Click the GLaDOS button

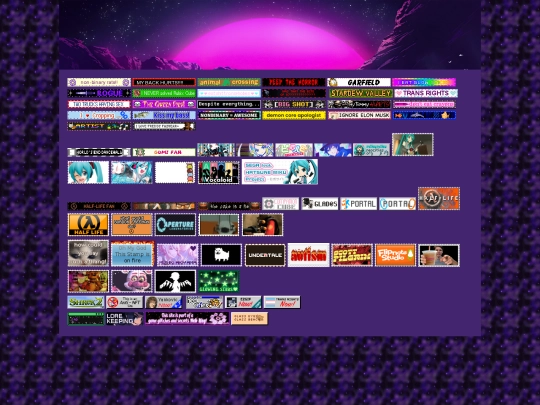point(320,204)
